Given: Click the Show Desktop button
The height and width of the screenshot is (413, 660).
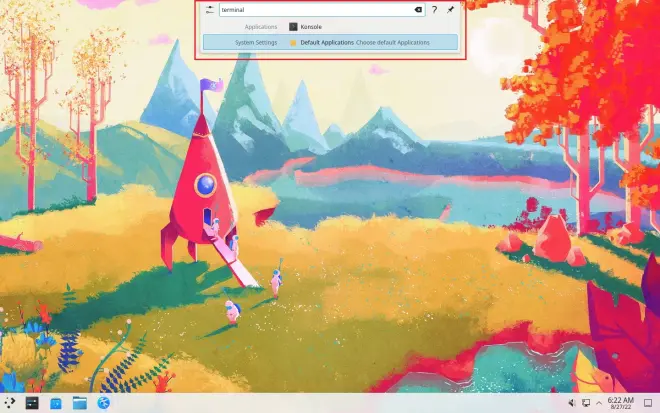Looking at the screenshot, I should coord(648,403).
